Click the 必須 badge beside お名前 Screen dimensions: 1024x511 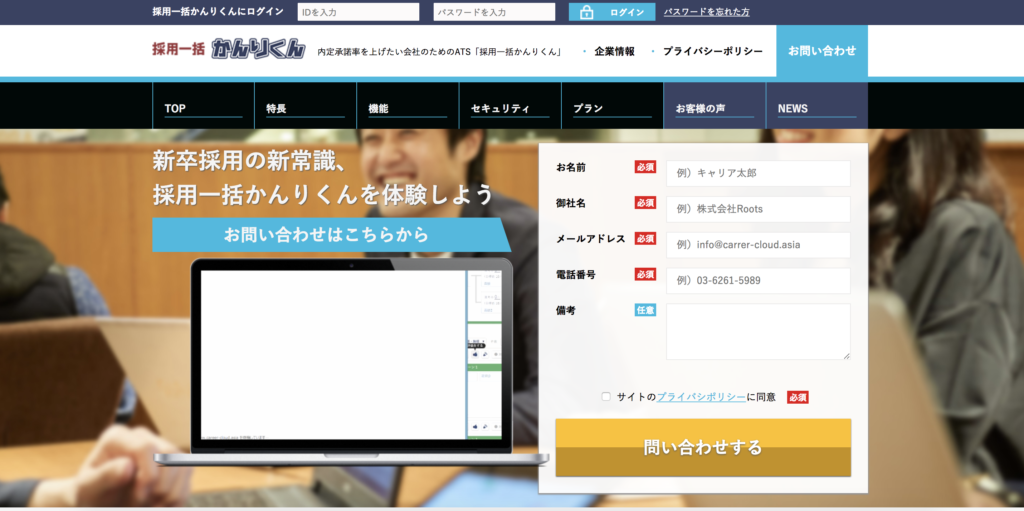645,167
